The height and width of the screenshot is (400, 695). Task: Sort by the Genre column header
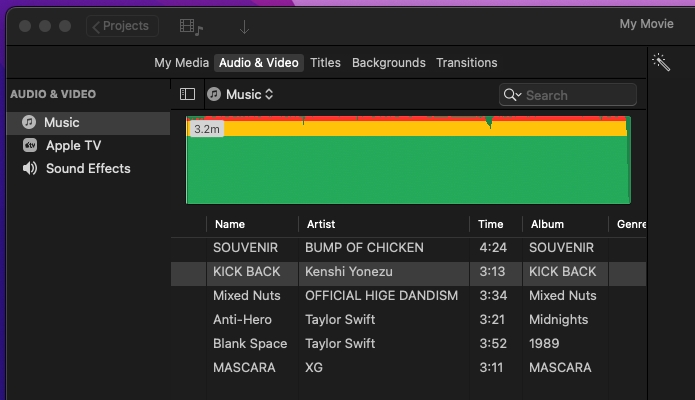pos(631,224)
